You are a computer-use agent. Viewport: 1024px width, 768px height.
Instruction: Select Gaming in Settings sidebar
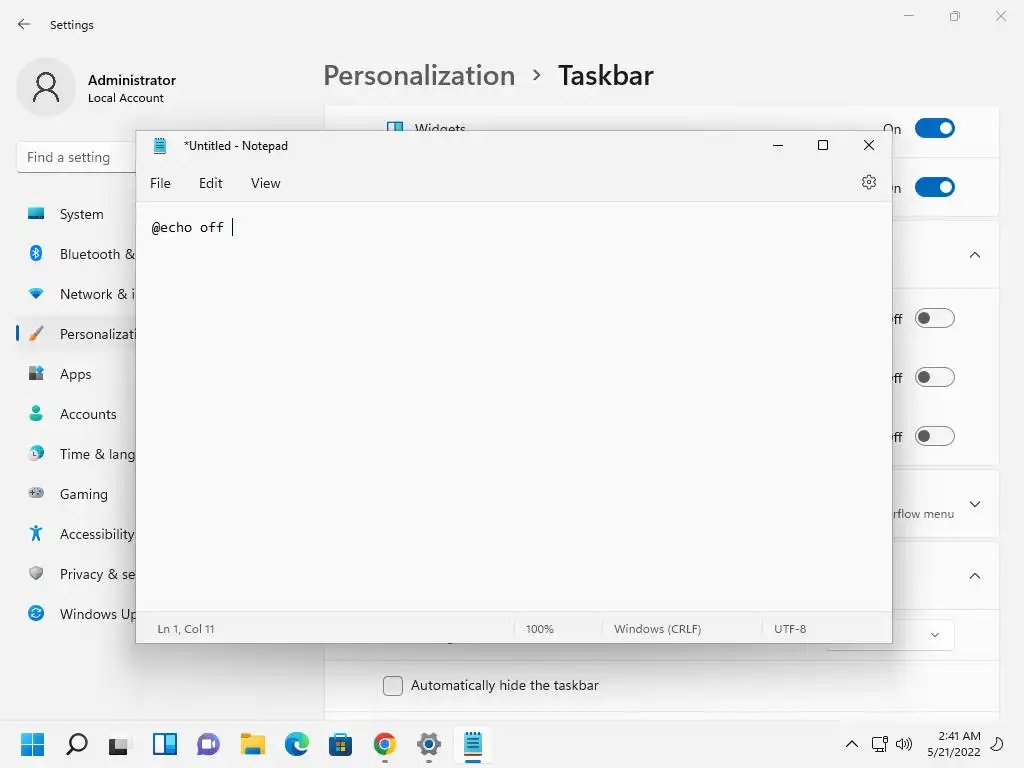[76, 494]
